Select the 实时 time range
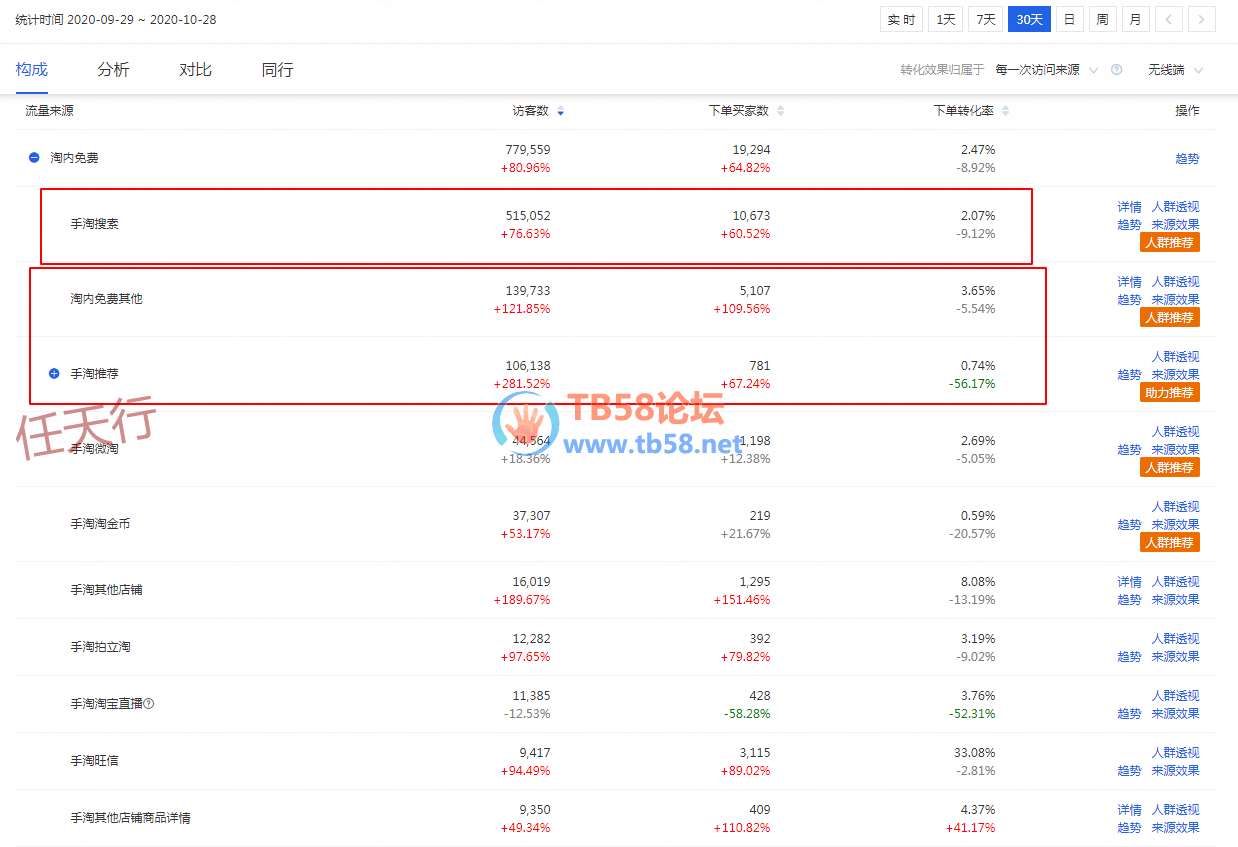 pyautogui.click(x=901, y=20)
